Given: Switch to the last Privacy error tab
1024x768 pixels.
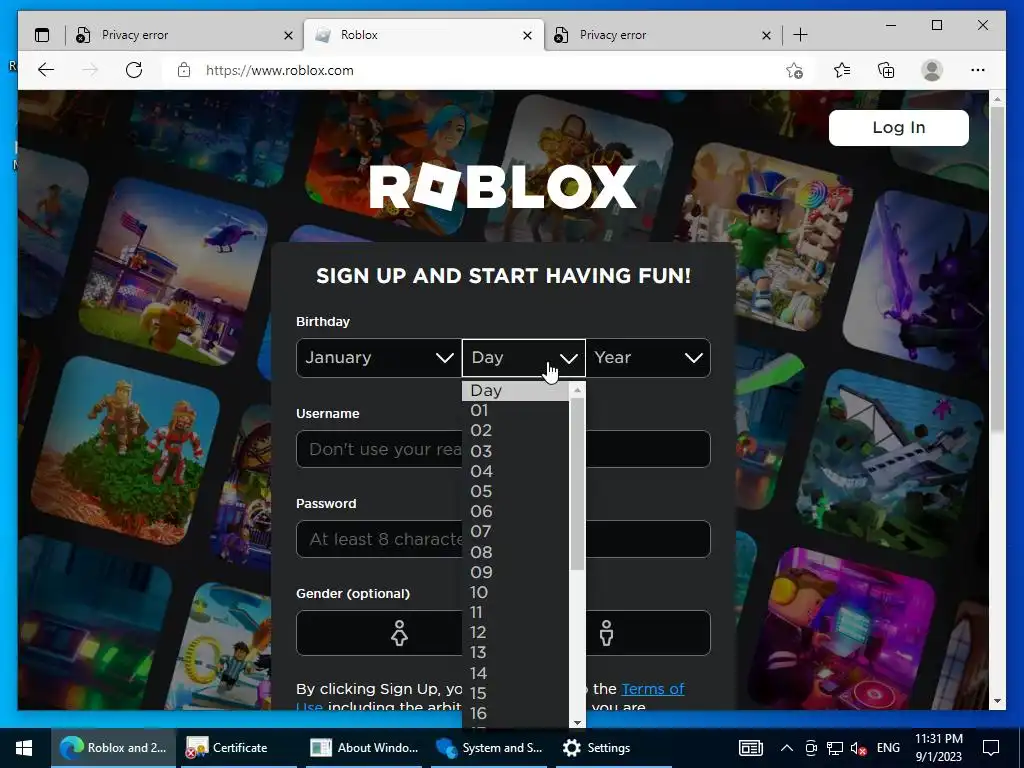Looking at the screenshot, I should coord(662,35).
